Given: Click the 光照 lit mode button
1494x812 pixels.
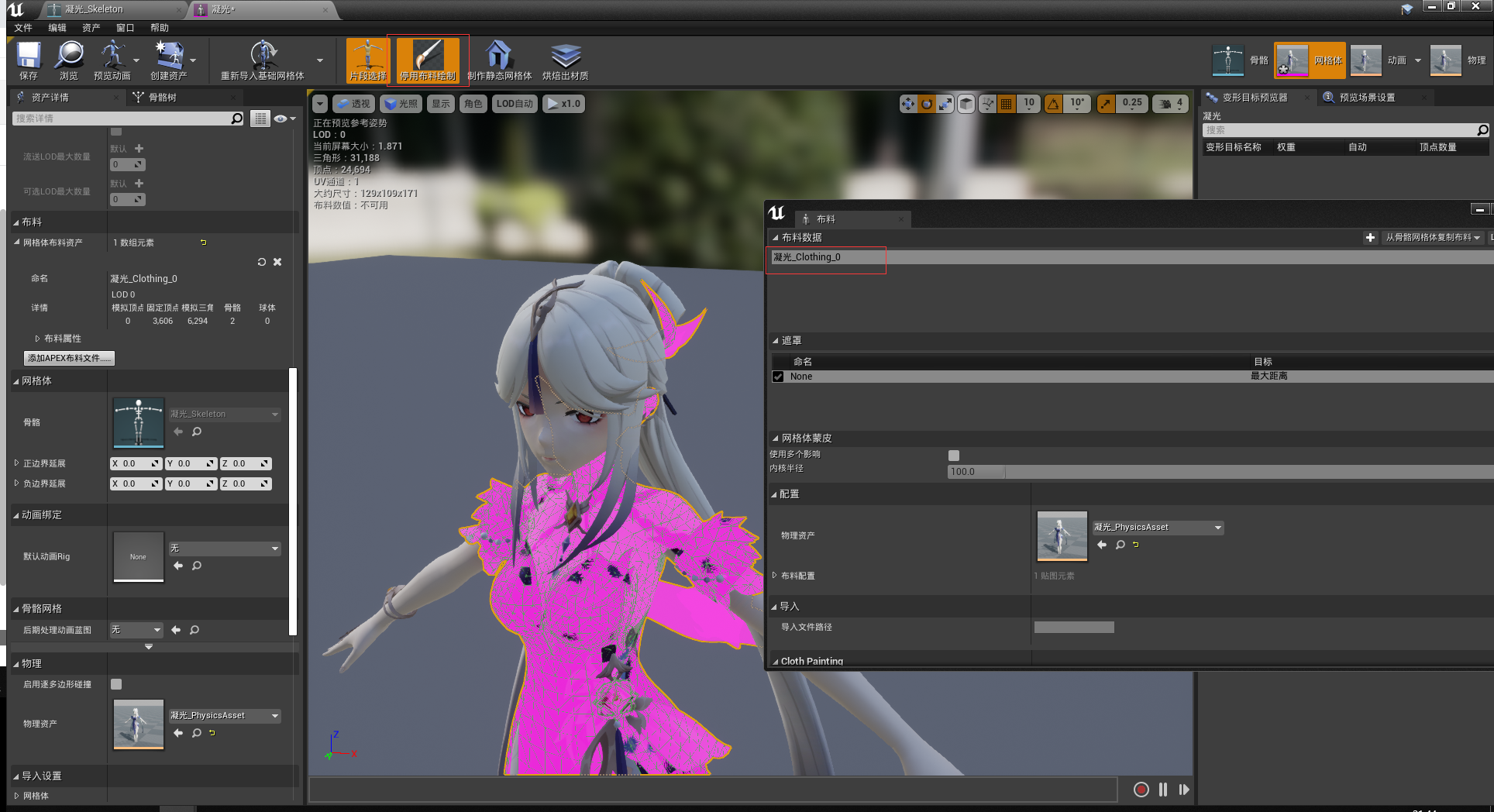Looking at the screenshot, I should [401, 104].
